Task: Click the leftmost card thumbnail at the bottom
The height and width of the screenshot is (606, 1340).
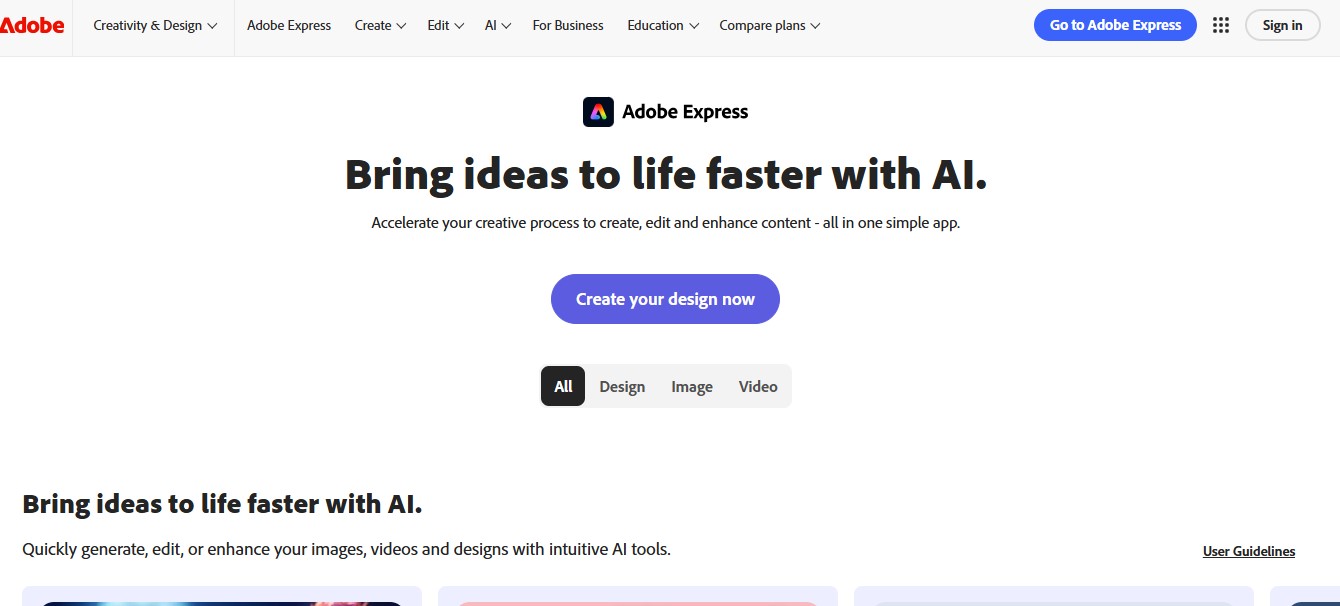Action: tap(222, 598)
